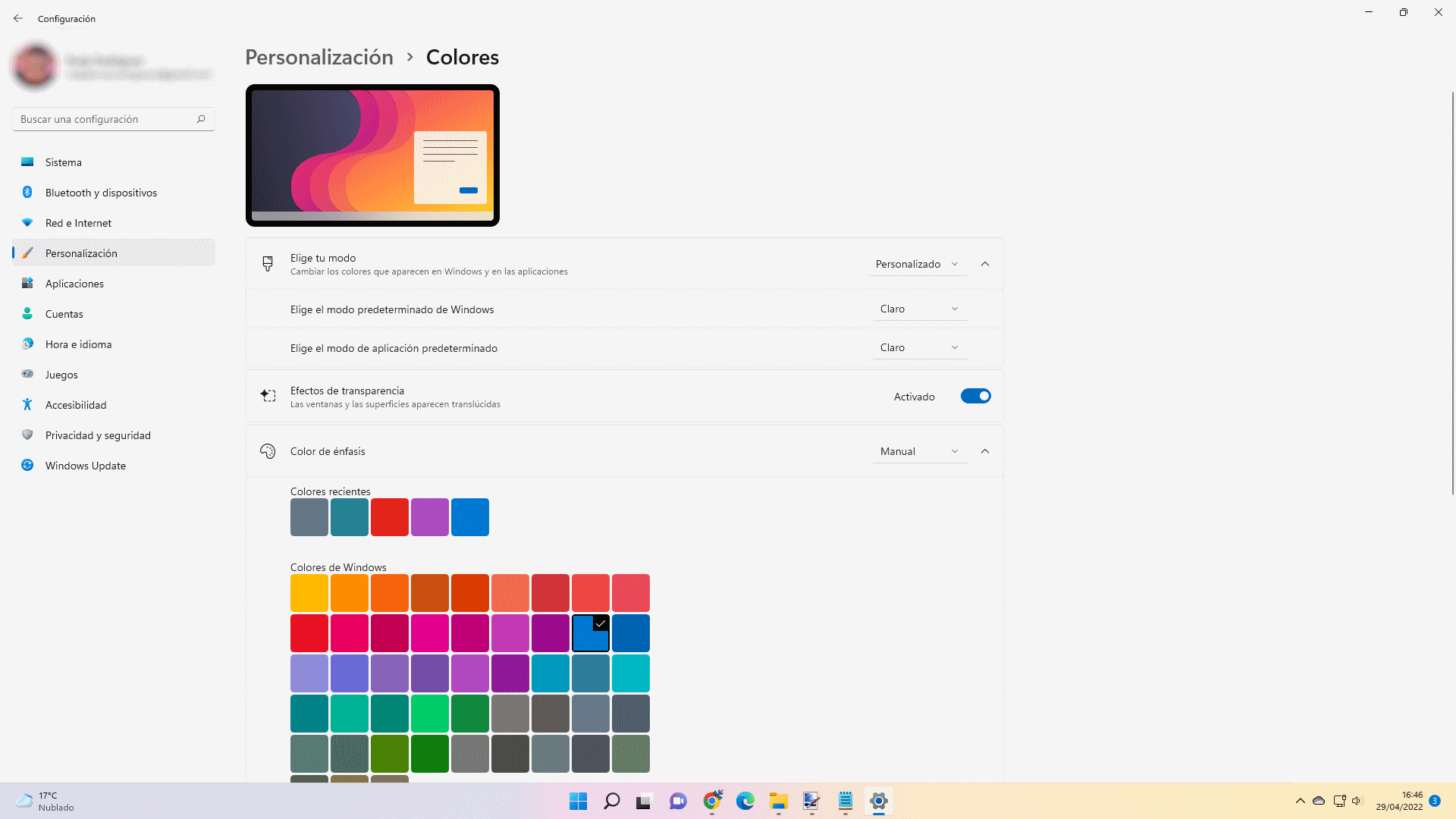Open Windows default mode Claro dropdown
The width and height of the screenshot is (1456, 819).
tap(920, 309)
